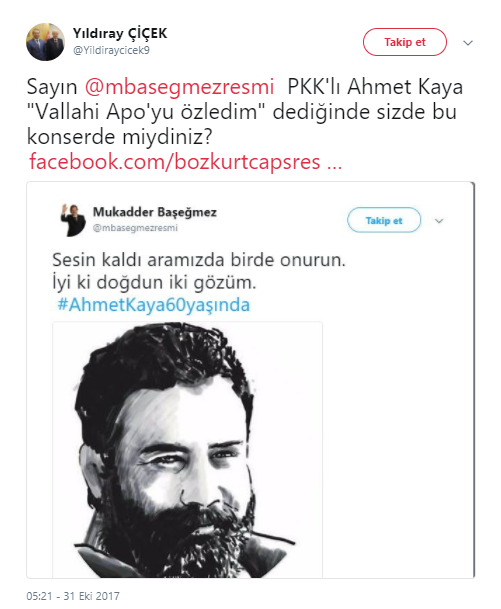Open the black-and-white portrait image
This screenshot has height=609, width=501.
coord(188,449)
